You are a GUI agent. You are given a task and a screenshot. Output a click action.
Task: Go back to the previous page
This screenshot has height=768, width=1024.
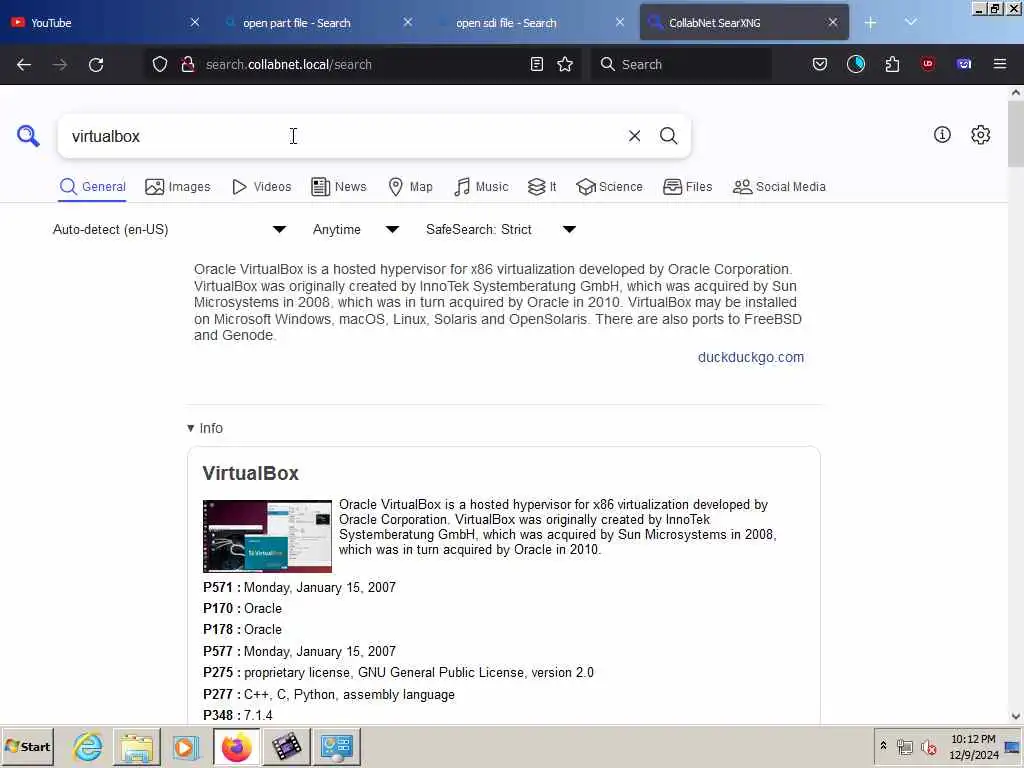tap(24, 65)
